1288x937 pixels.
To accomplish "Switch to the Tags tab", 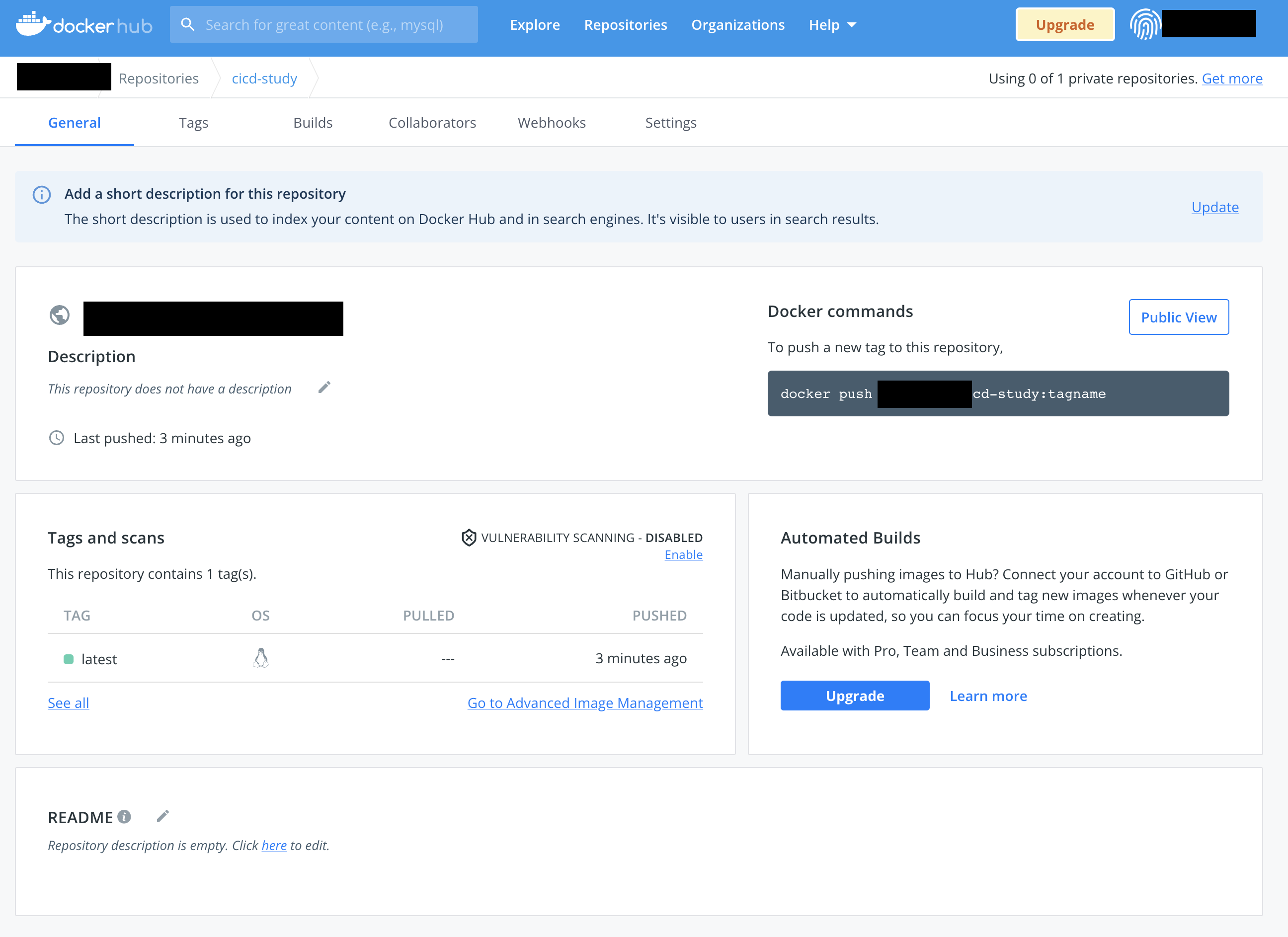I will 194,123.
